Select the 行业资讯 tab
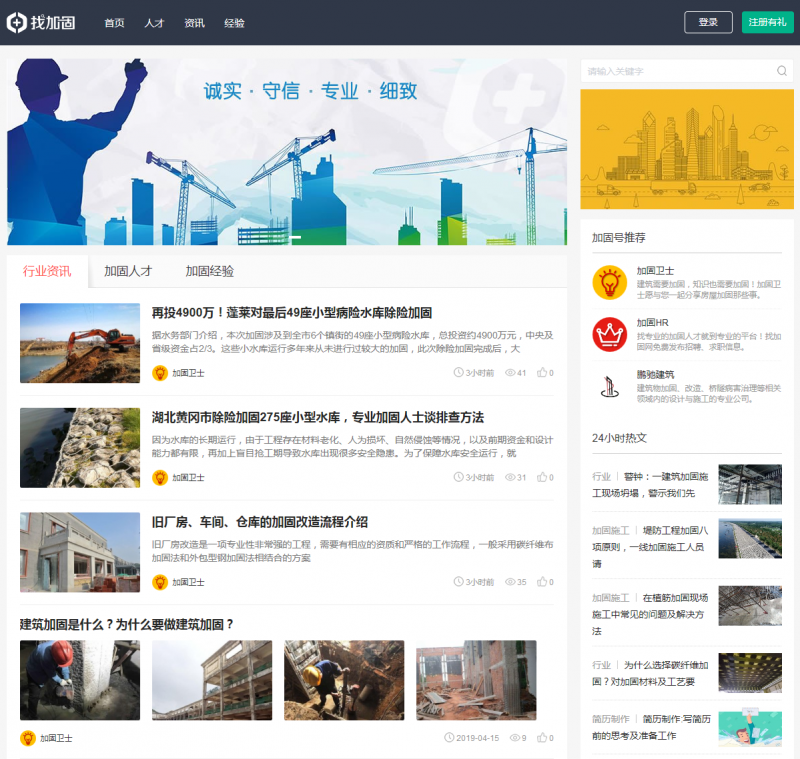 point(47,271)
